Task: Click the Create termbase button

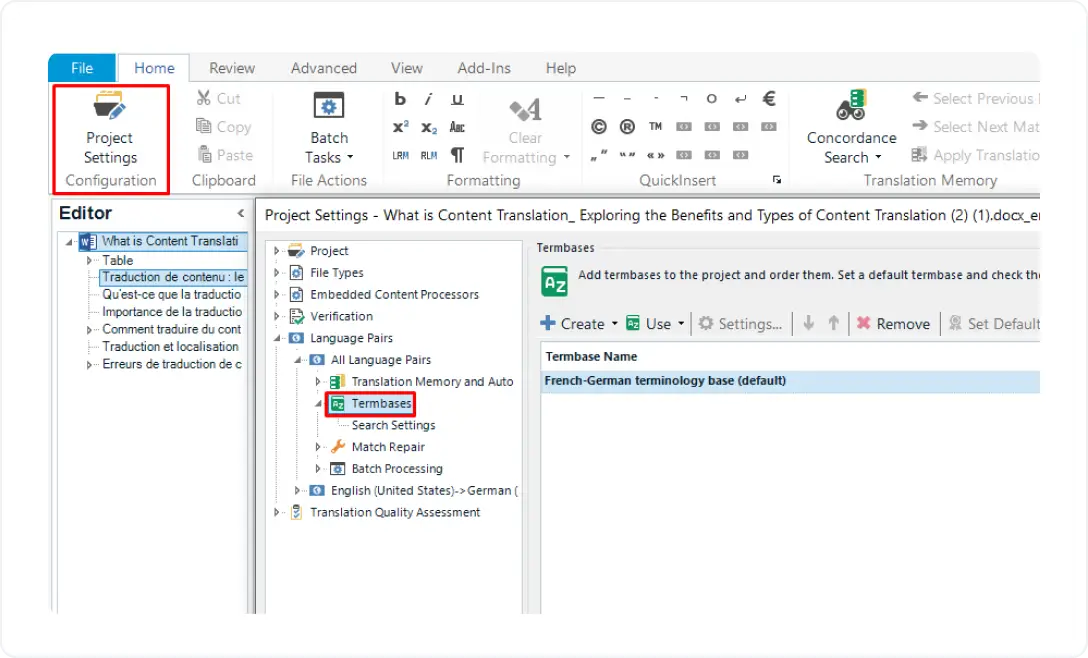Action: 577,323
